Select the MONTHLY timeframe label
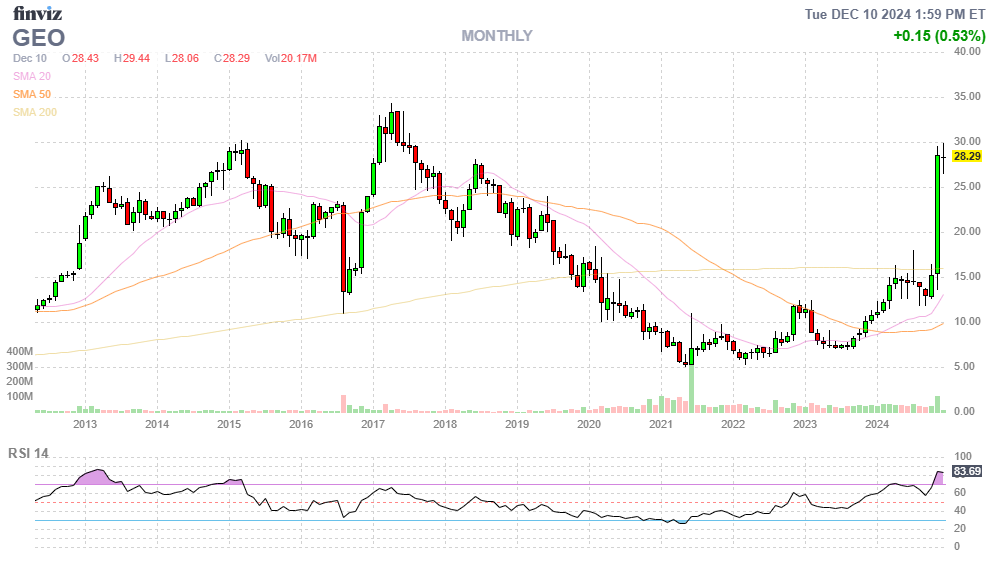999x562 pixels. (497, 36)
